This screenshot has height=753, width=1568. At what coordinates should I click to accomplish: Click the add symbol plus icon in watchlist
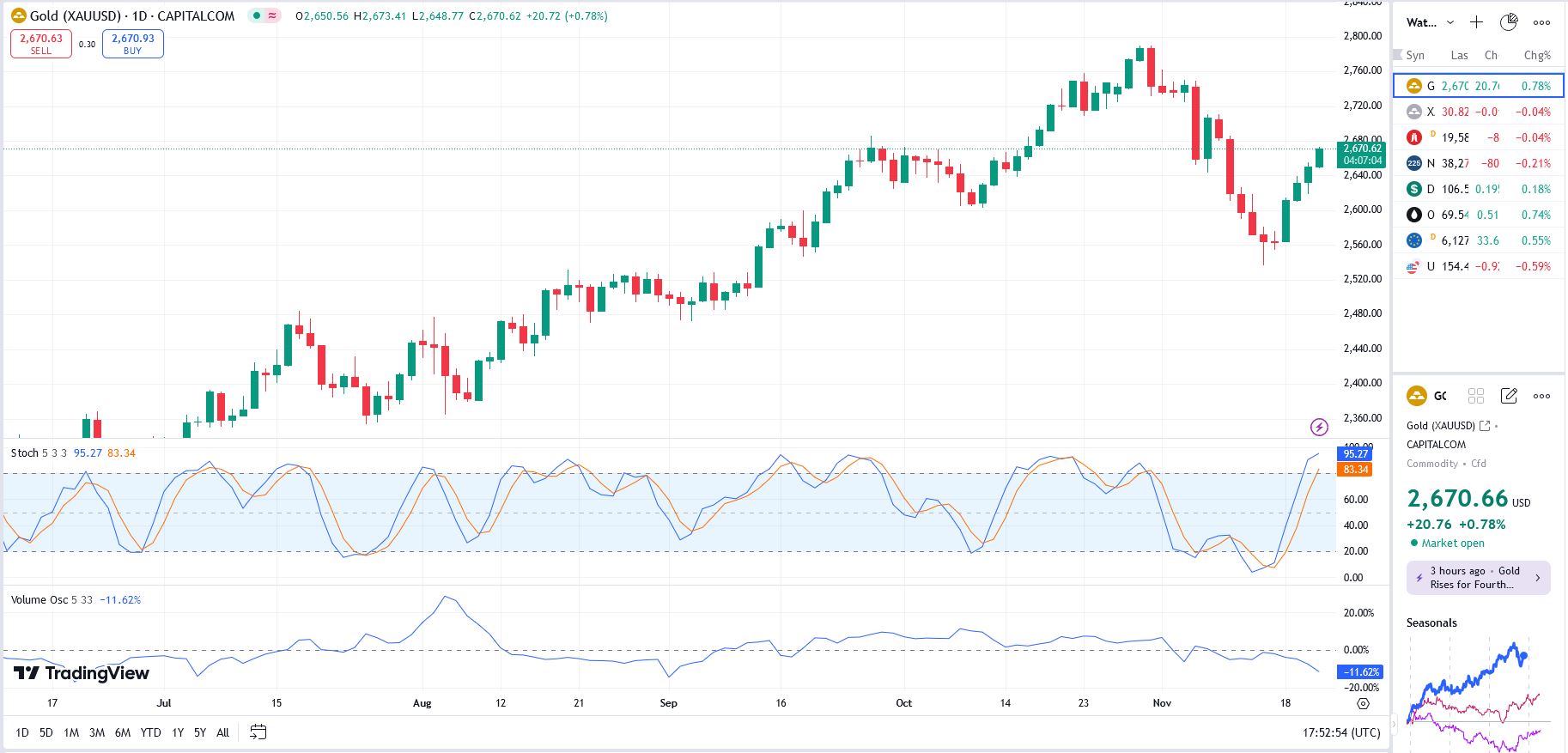[x=1476, y=22]
